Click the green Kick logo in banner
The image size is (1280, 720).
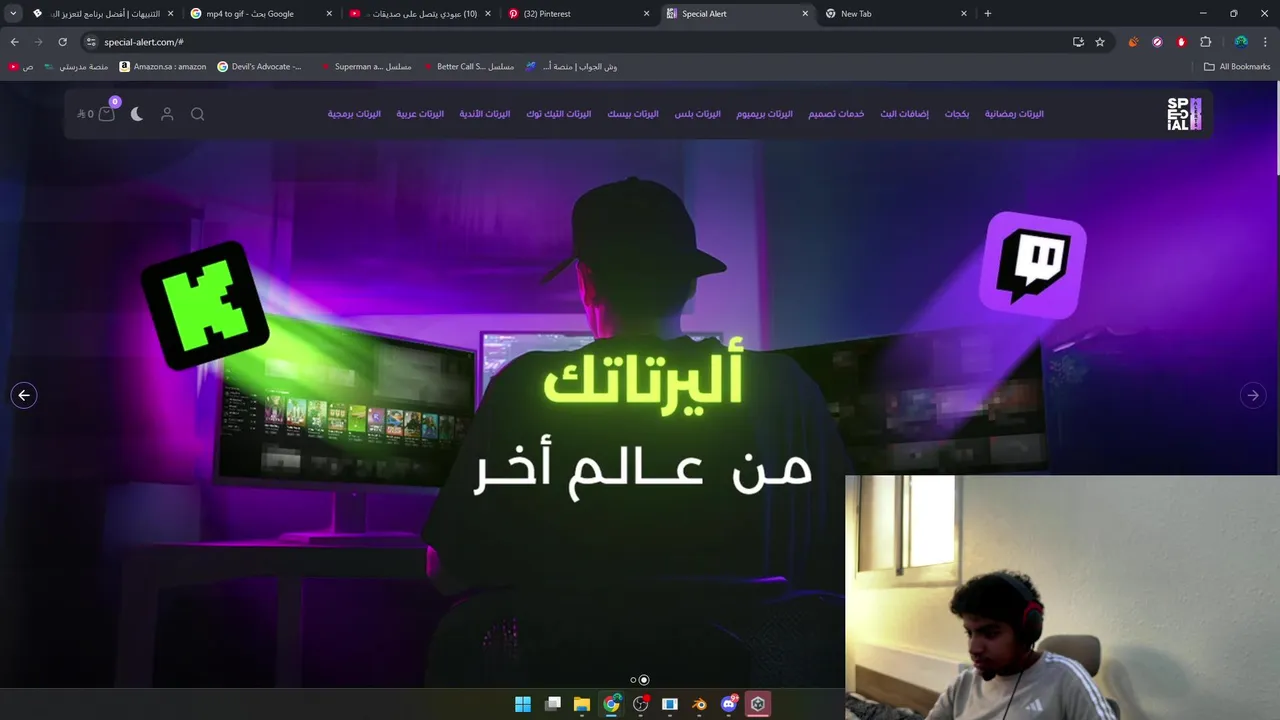[205, 305]
